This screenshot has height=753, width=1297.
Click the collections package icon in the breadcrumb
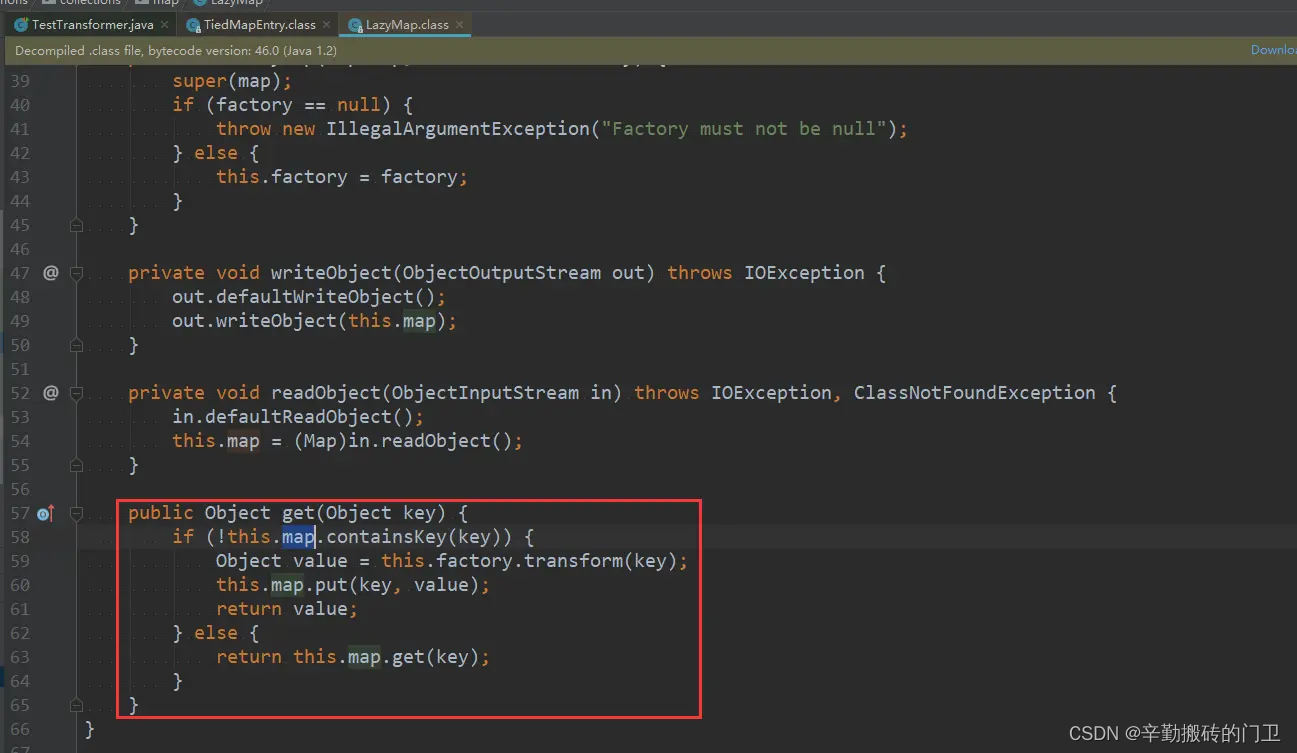(x=48, y=2)
